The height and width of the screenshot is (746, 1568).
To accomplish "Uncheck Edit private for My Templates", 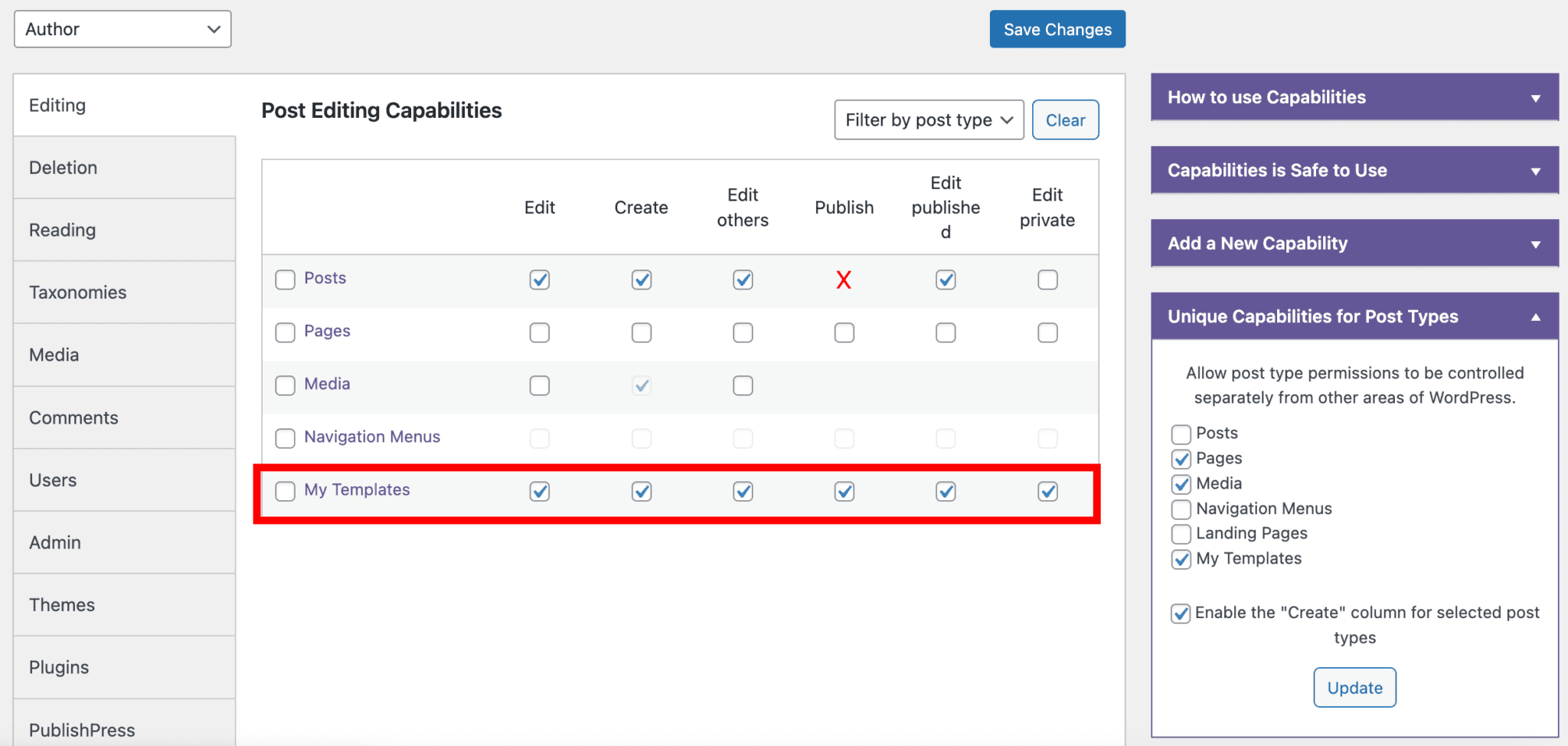I will pyautogui.click(x=1047, y=491).
